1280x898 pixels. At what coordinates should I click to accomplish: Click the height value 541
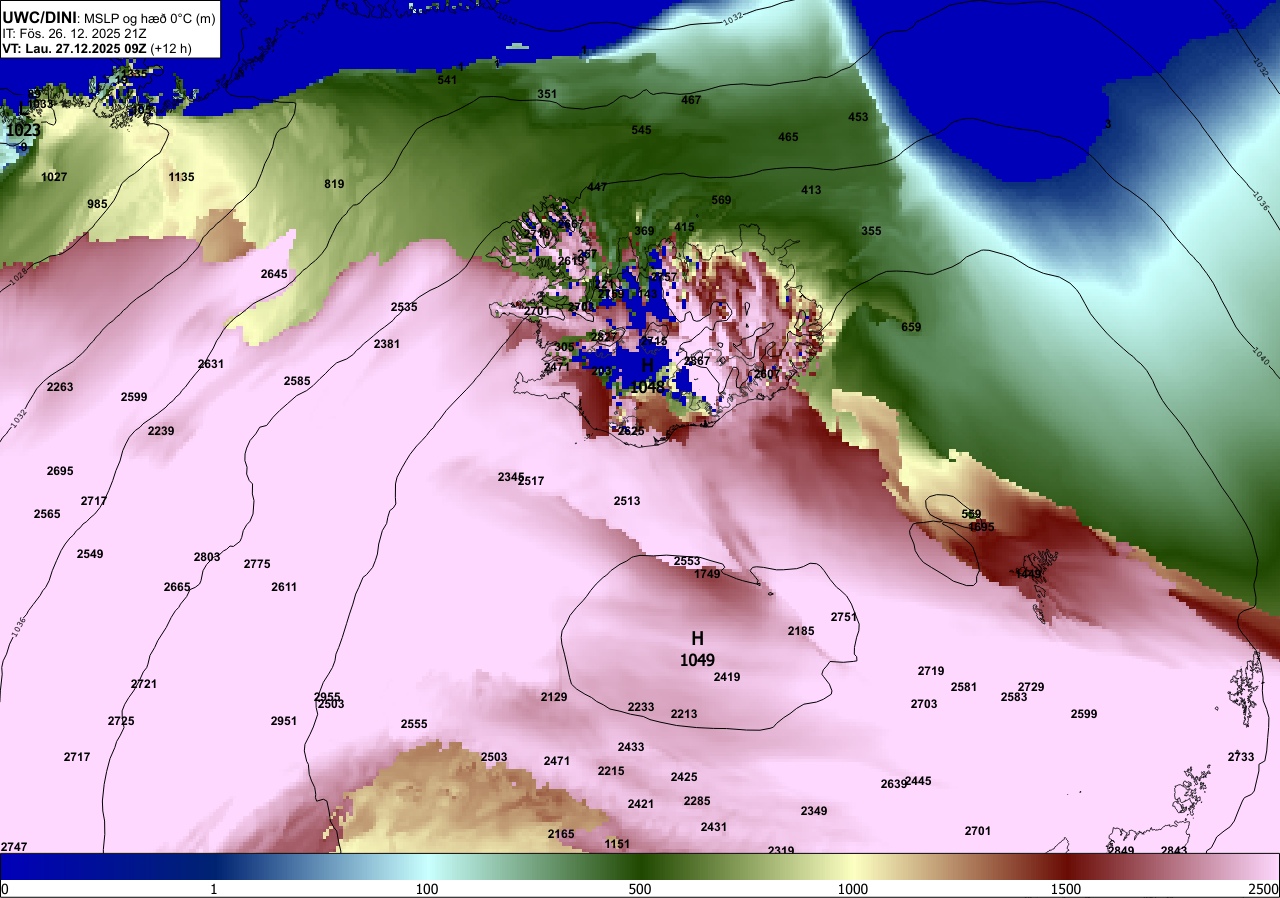pyautogui.click(x=447, y=79)
